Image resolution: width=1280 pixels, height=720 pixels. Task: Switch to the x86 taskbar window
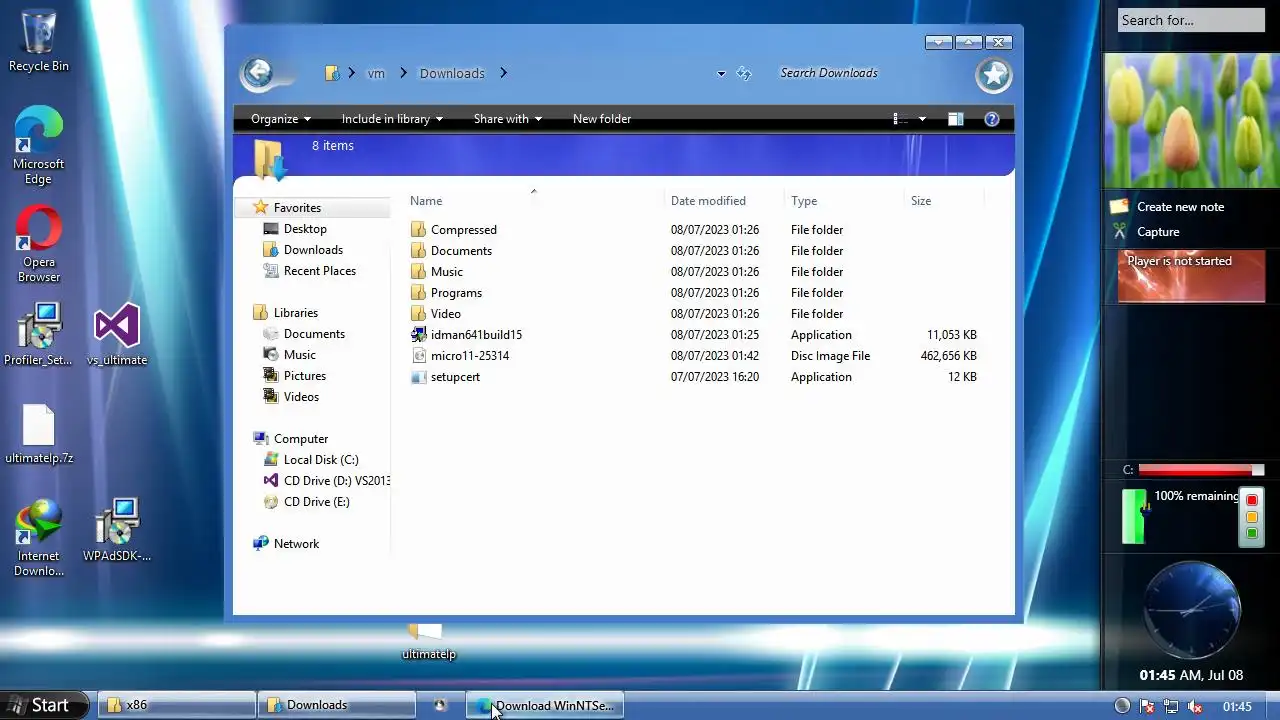tap(176, 705)
